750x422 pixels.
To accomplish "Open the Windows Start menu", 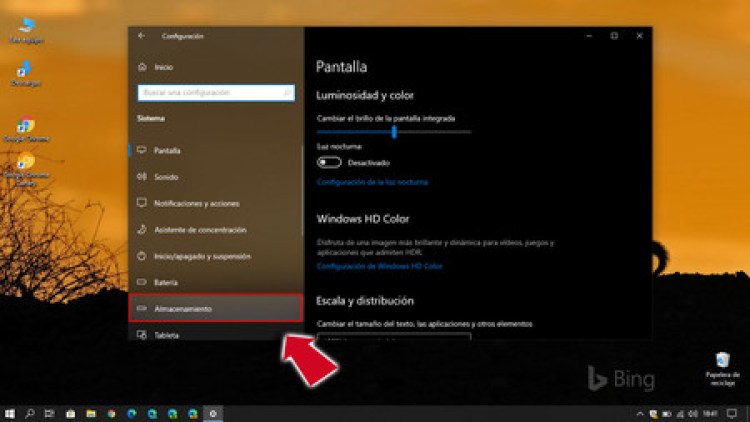I will (x=10, y=412).
